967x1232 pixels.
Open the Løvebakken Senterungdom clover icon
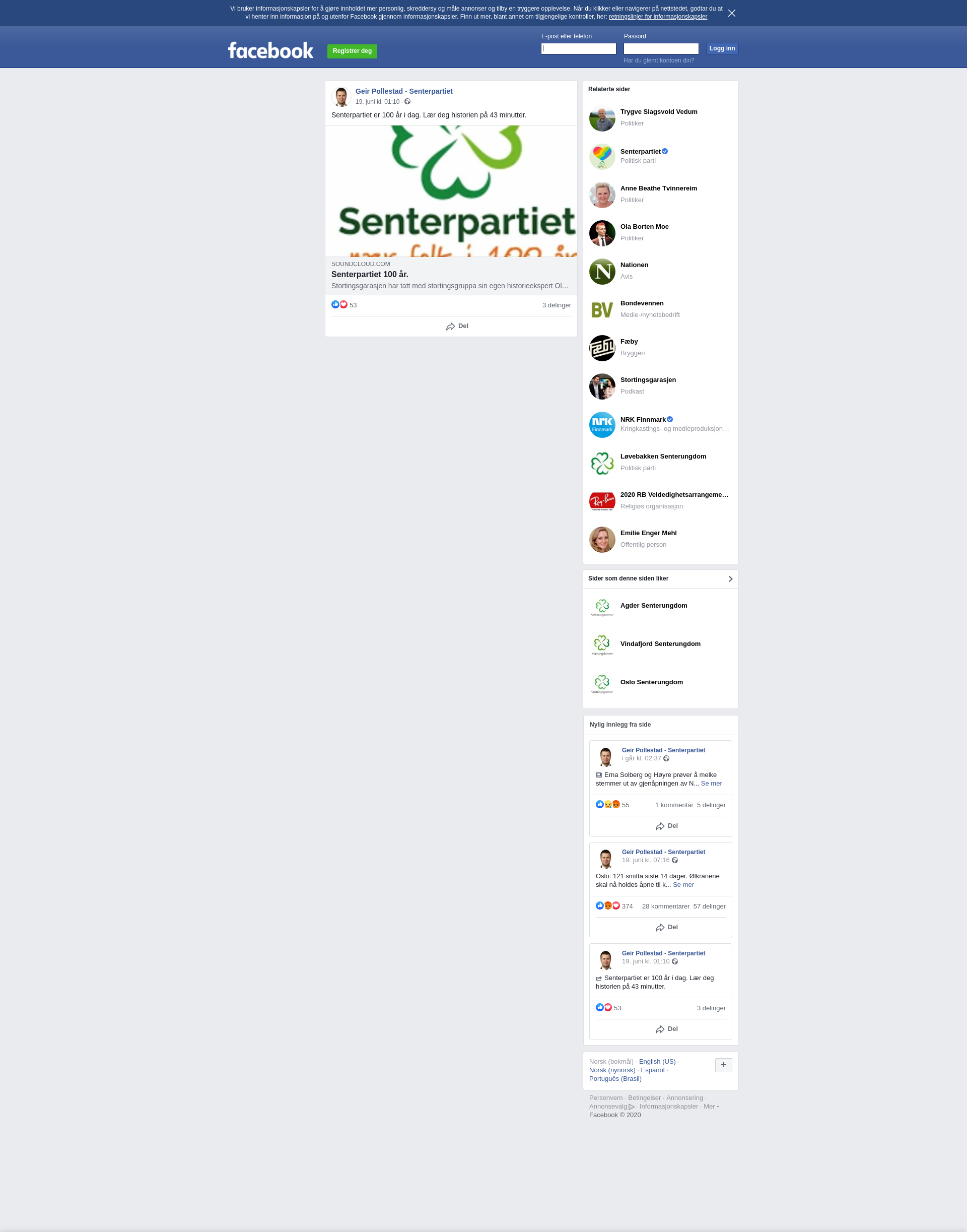click(602, 464)
